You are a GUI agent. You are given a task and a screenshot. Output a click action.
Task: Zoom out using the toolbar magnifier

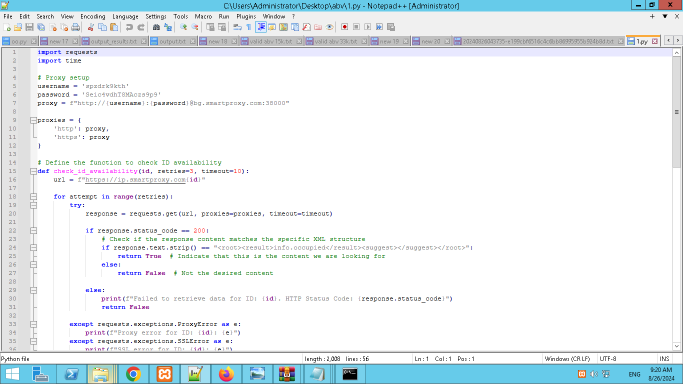195,27
